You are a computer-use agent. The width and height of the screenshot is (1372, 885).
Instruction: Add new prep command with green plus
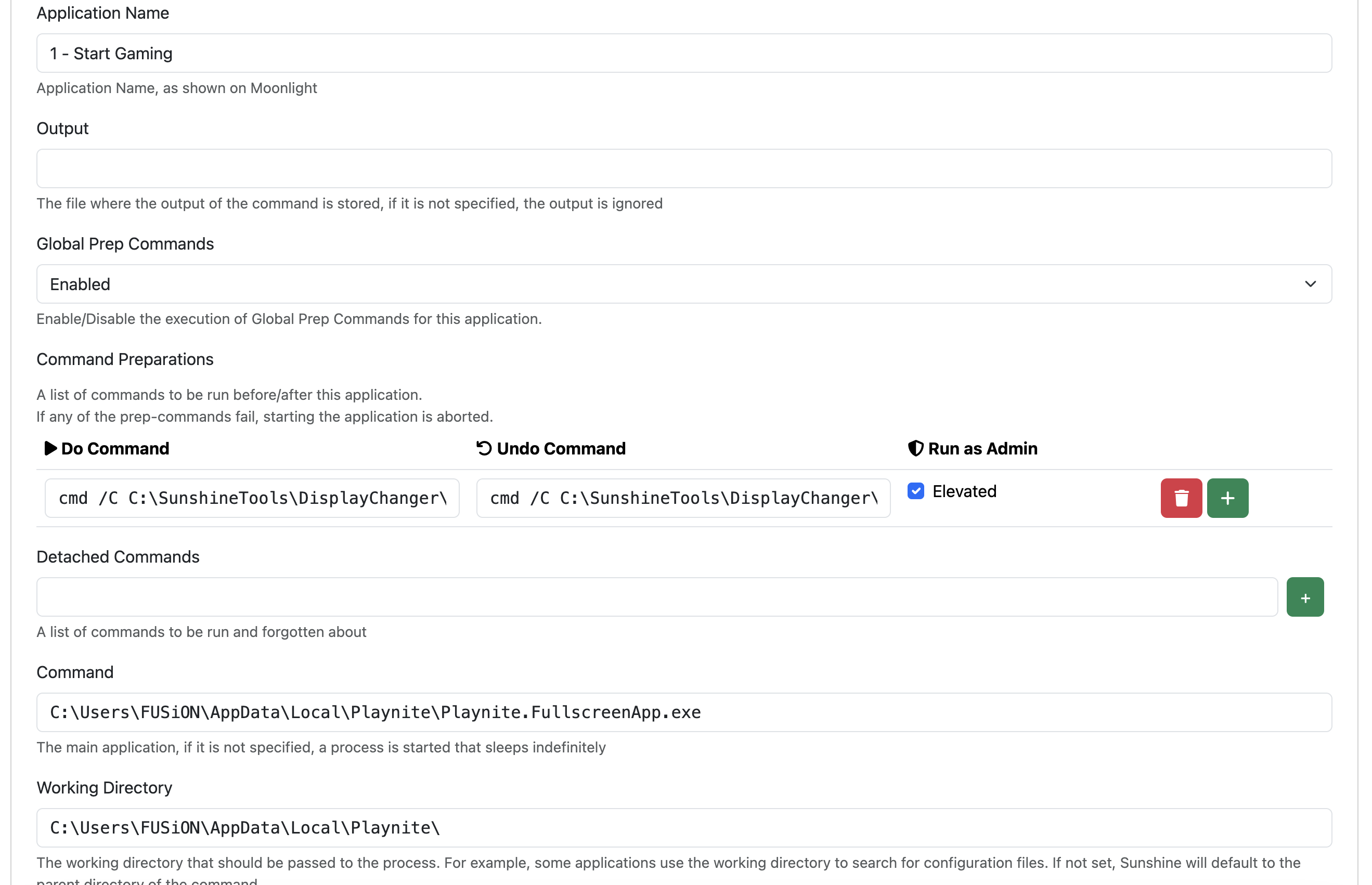pos(1227,498)
